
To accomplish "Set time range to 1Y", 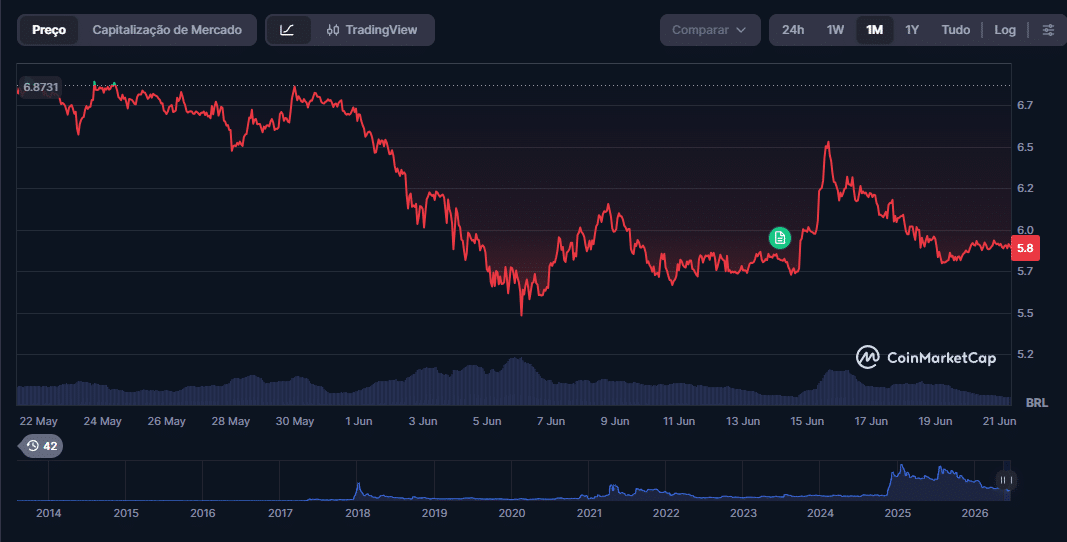I will (x=912, y=30).
